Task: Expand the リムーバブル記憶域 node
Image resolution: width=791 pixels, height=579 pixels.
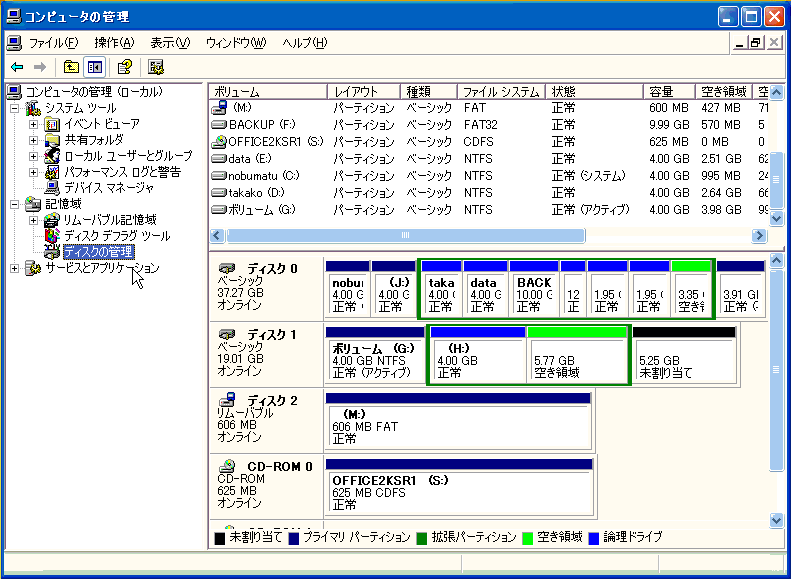Action: [x=34, y=220]
